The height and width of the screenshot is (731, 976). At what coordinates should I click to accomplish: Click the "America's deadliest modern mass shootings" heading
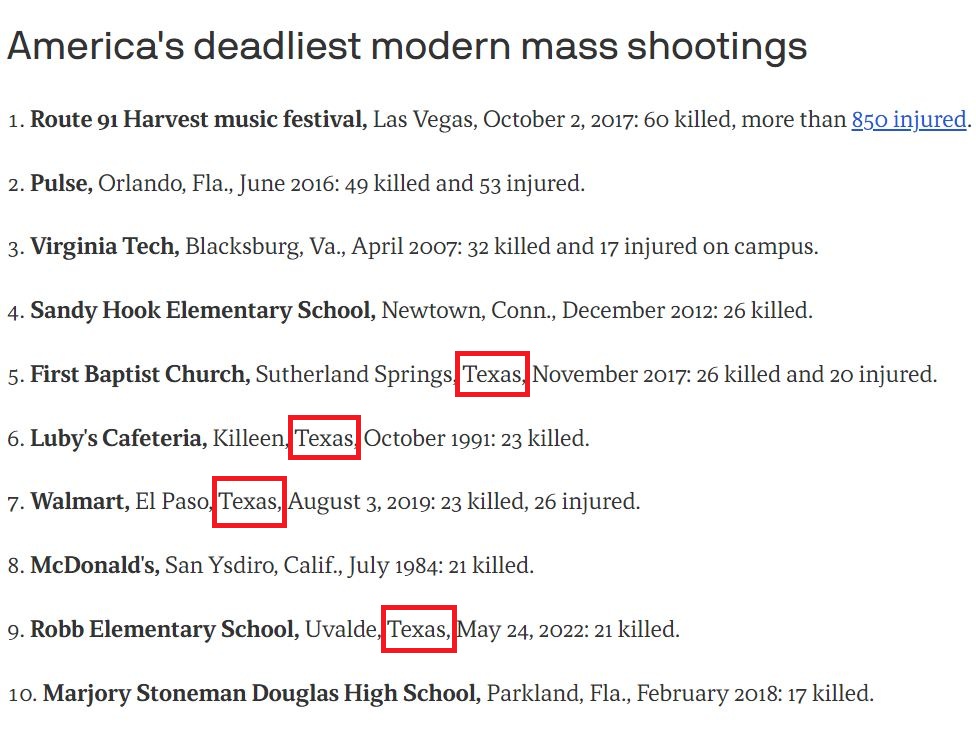(407, 46)
